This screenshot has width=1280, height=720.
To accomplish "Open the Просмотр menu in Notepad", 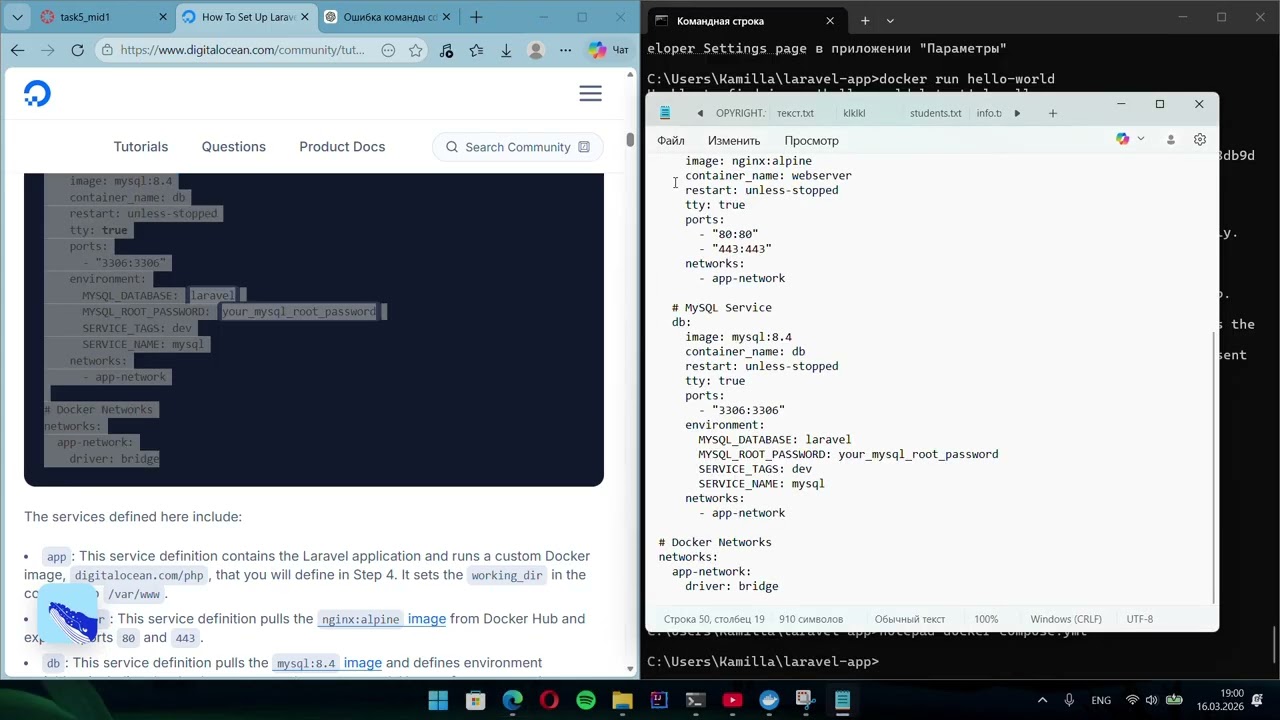I will coord(811,141).
